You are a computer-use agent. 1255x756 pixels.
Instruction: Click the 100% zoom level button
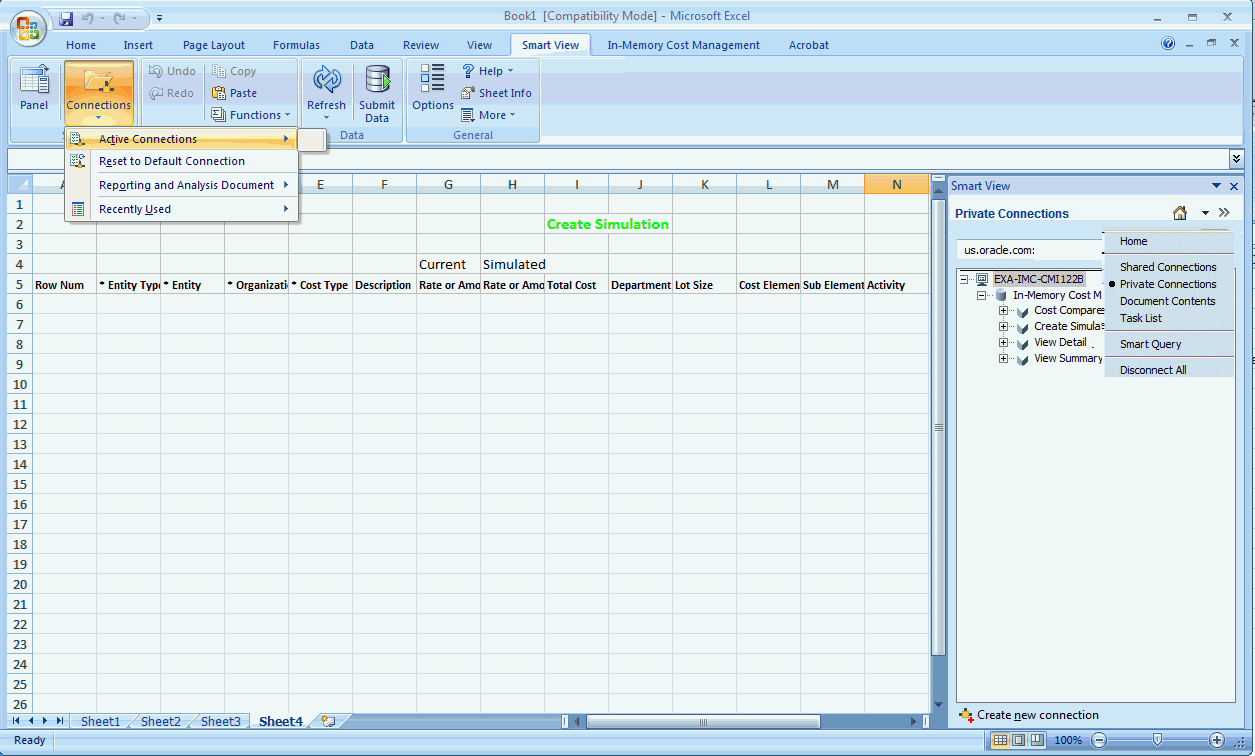(1068, 740)
